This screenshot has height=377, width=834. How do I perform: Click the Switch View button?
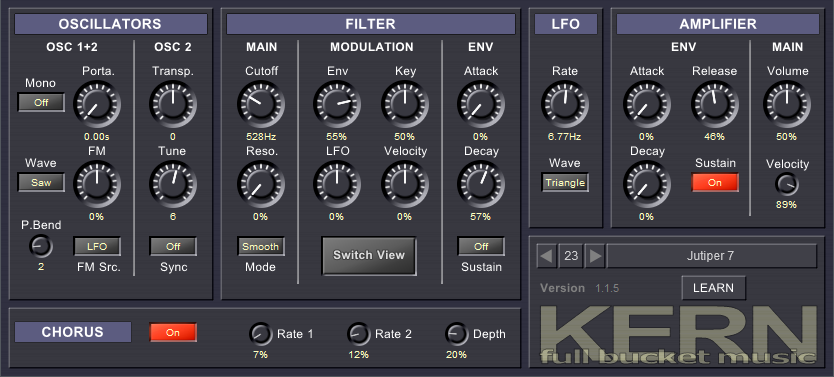tap(369, 256)
